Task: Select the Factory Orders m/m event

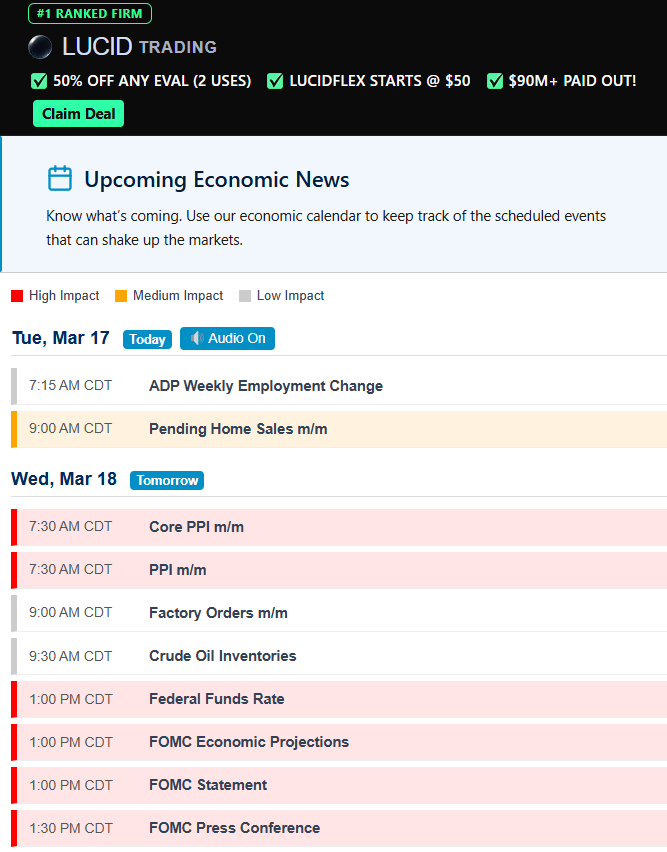Action: click(339, 613)
